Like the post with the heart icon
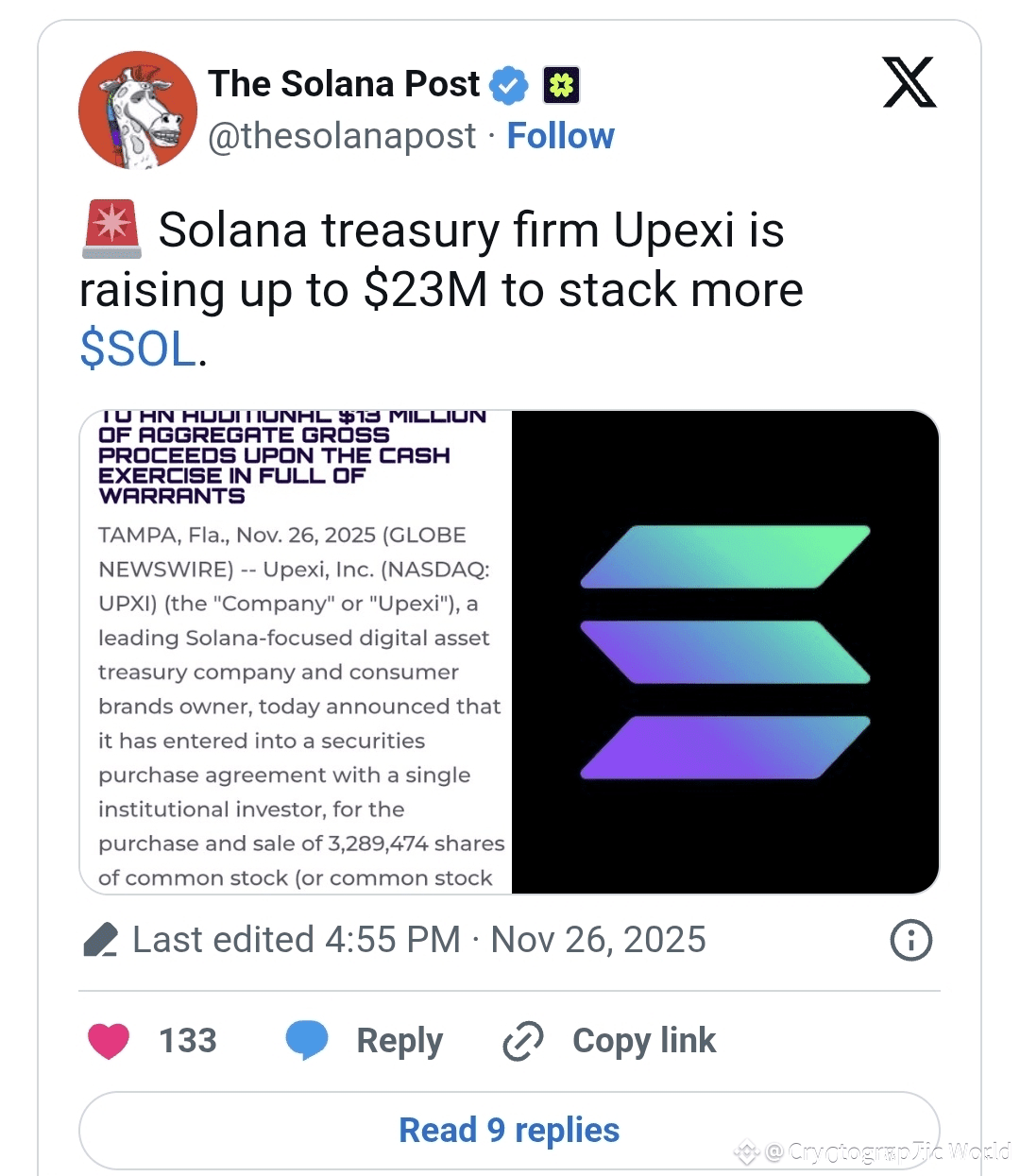1020x1176 pixels. pos(109,1041)
